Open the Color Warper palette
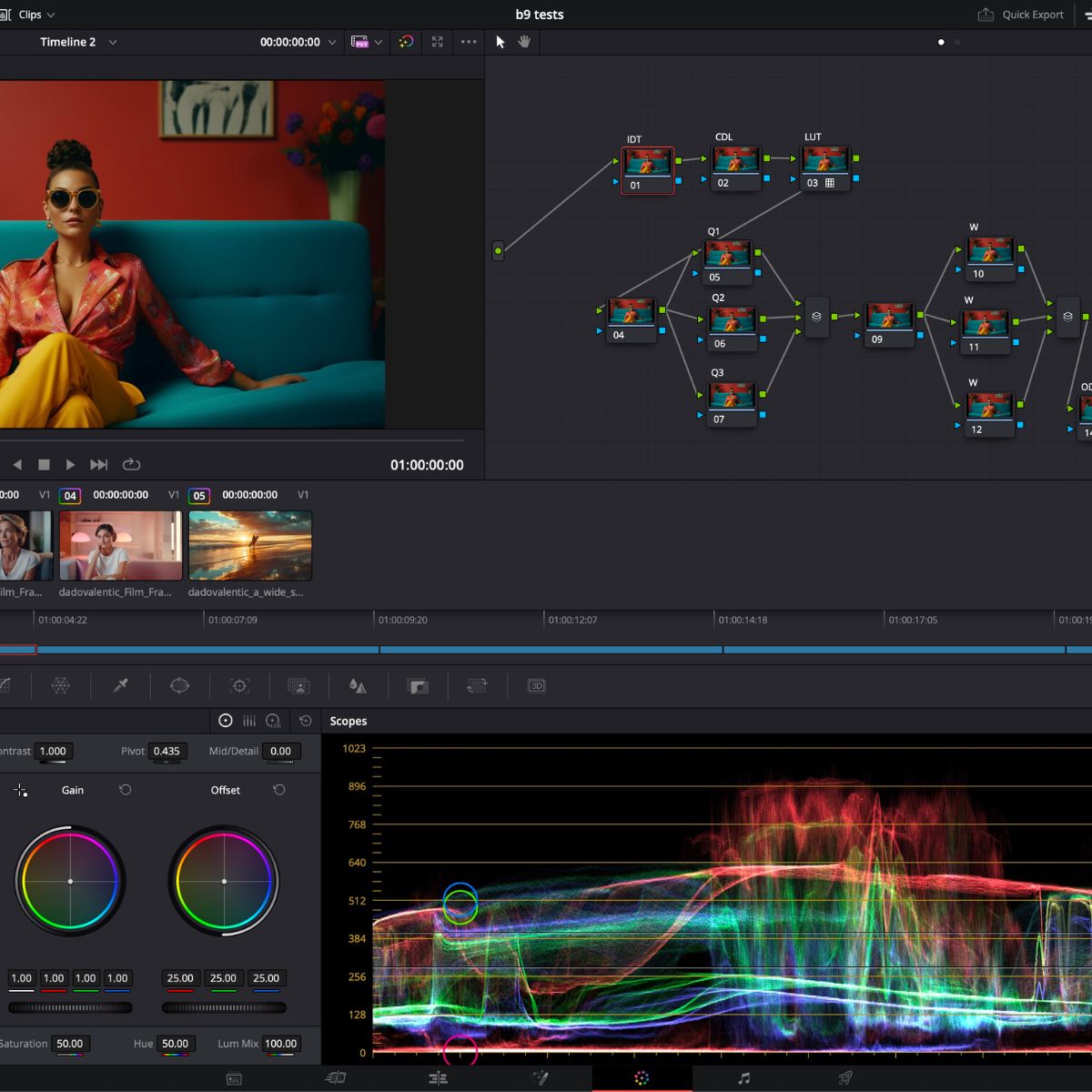The width and height of the screenshot is (1092, 1092). tap(60, 686)
